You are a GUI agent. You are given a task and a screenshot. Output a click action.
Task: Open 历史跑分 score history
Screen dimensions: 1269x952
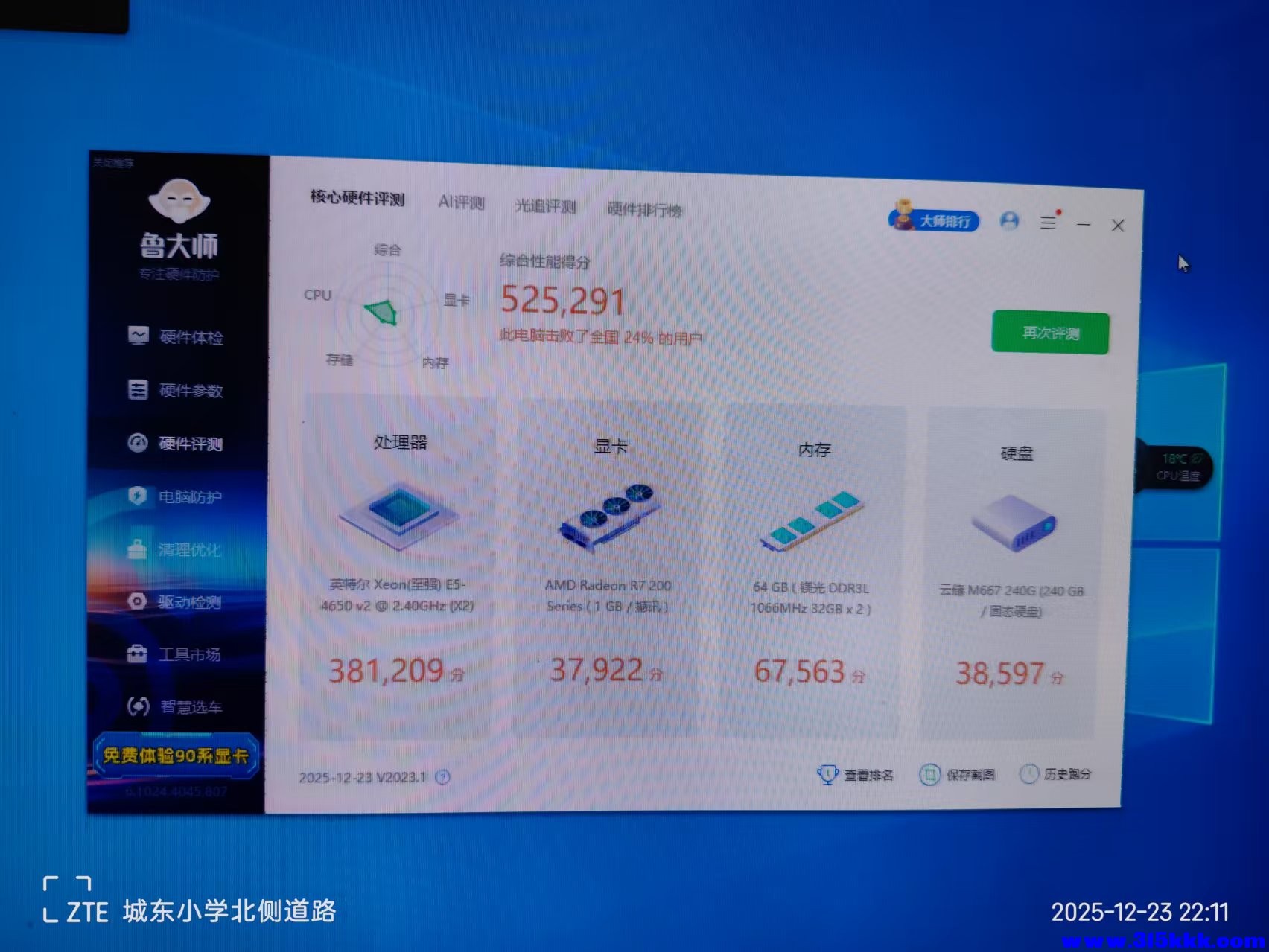click(x=1055, y=774)
